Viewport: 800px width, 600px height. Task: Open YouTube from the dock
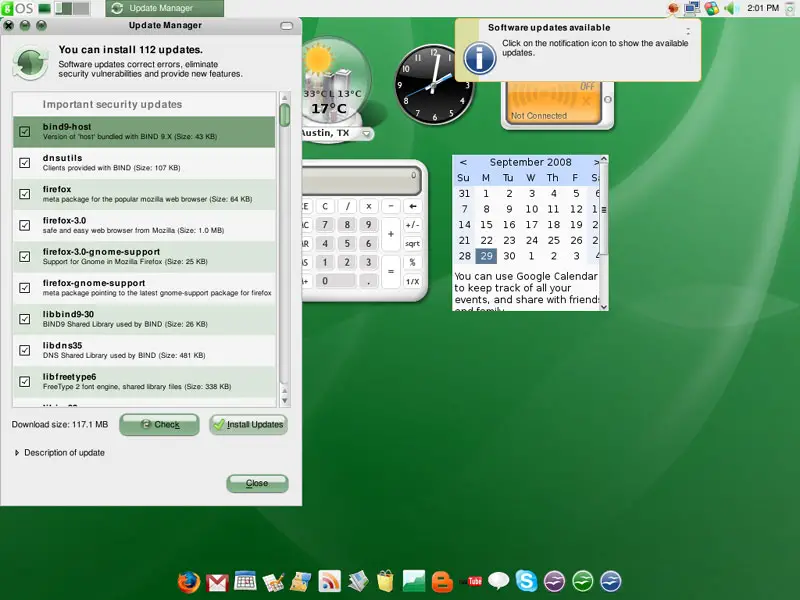pos(470,581)
